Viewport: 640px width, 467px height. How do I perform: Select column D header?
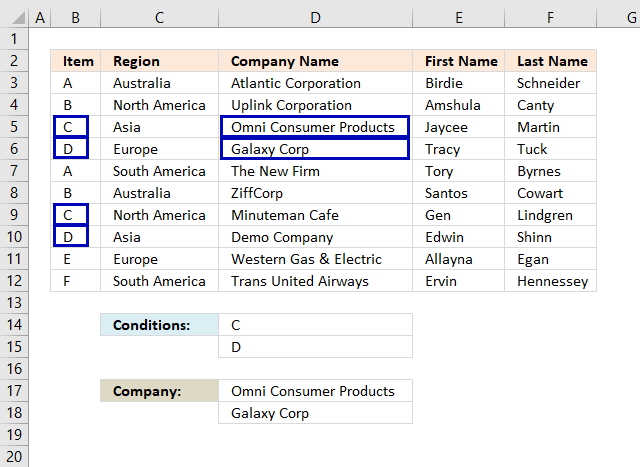point(315,17)
